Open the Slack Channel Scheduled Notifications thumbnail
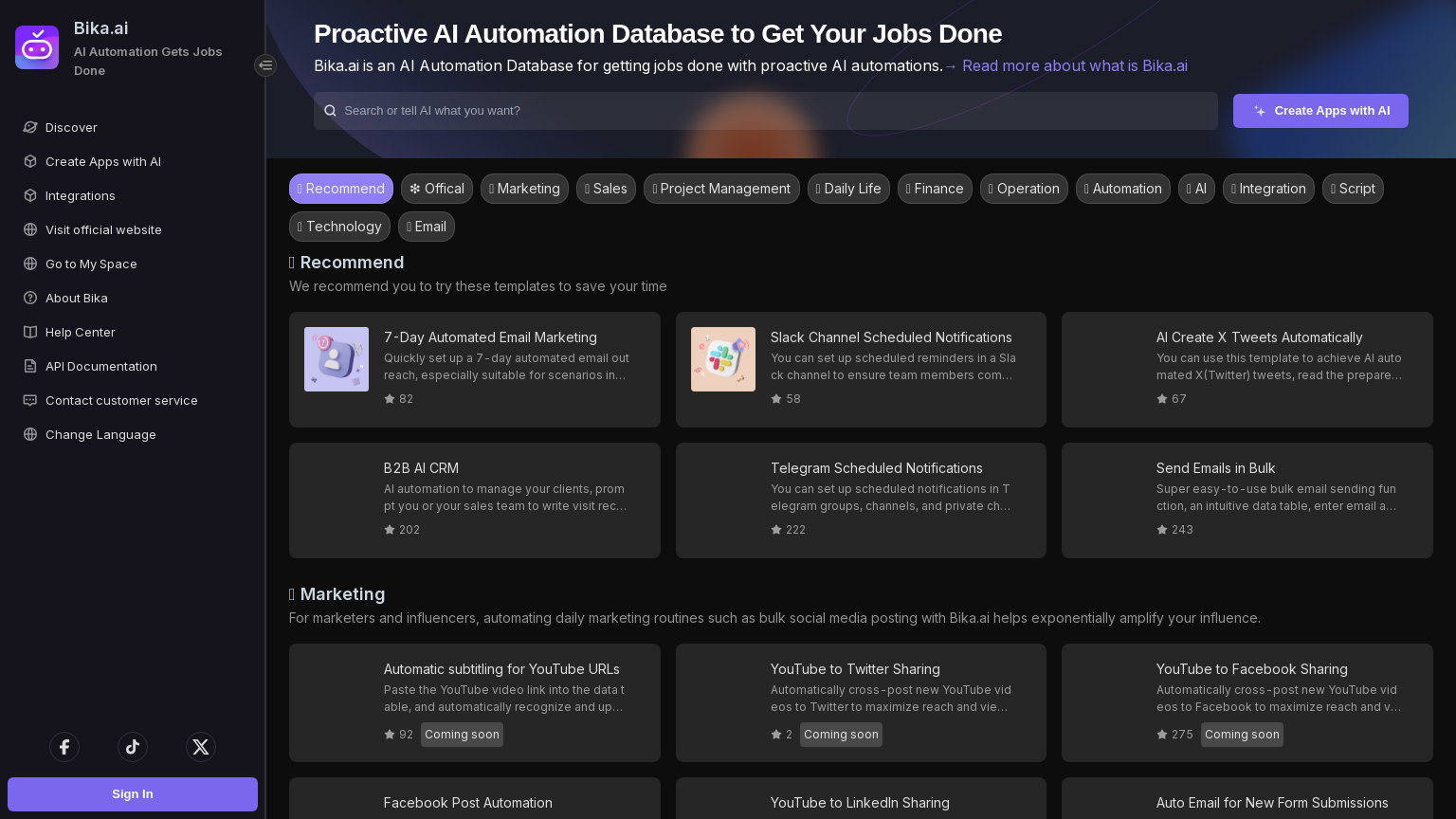Viewport: 1456px width, 819px height. click(723, 359)
